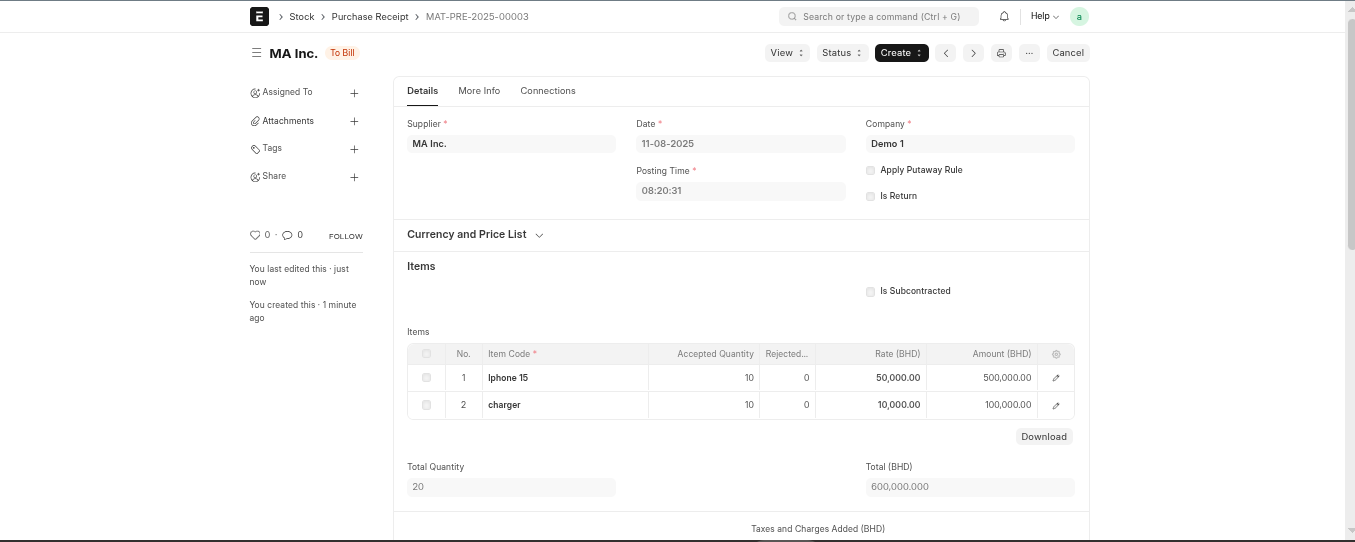This screenshot has width=1355, height=542.
Task: Go to next document arrow
Action: [973, 53]
